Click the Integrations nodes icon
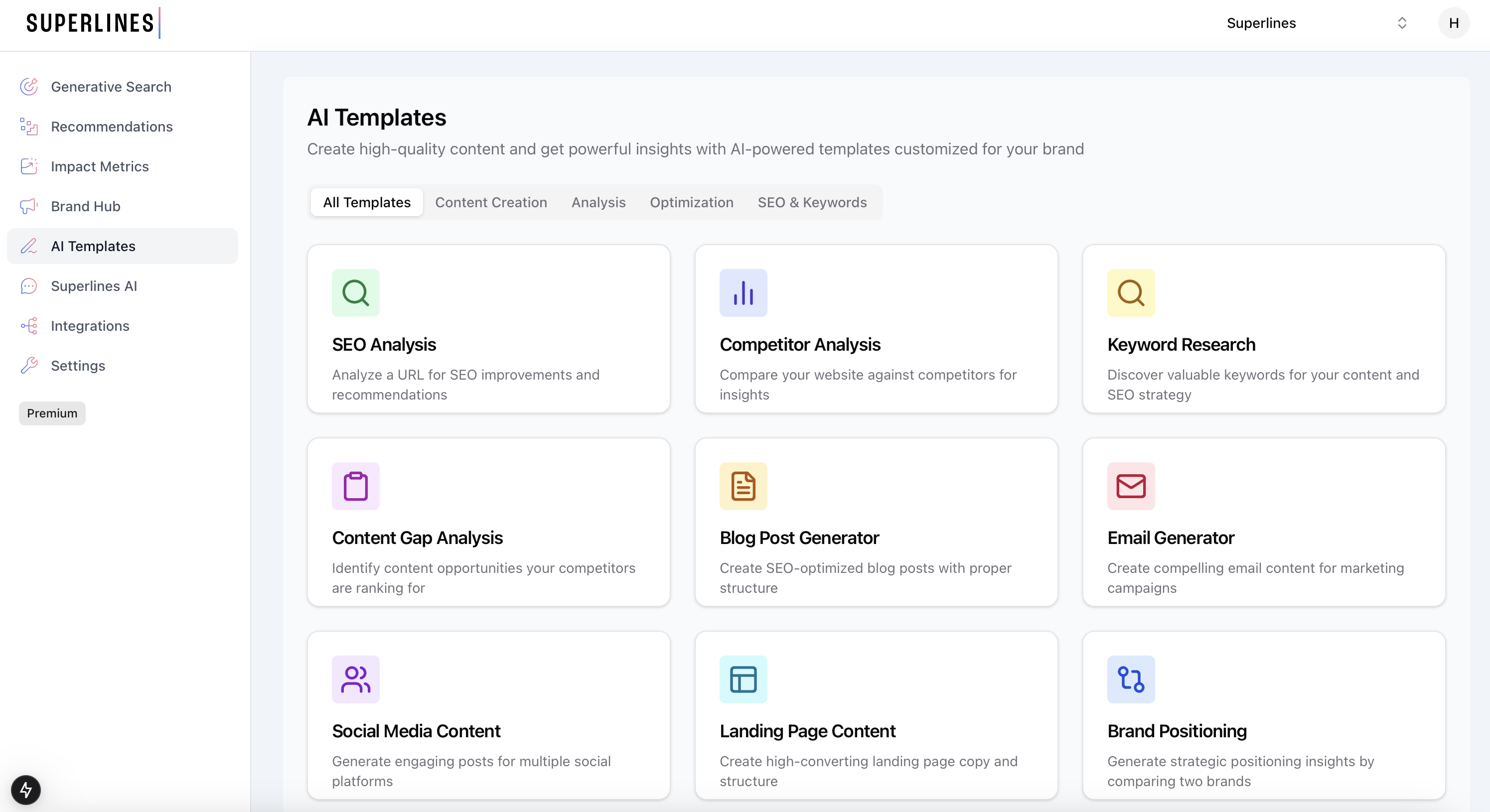The image size is (1490, 812). [29, 326]
